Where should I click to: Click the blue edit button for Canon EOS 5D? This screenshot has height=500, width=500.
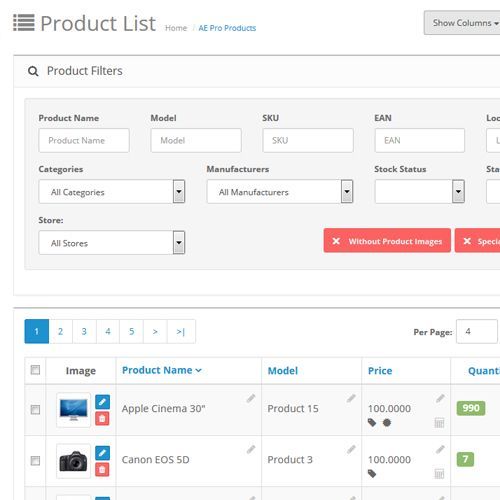(102, 453)
